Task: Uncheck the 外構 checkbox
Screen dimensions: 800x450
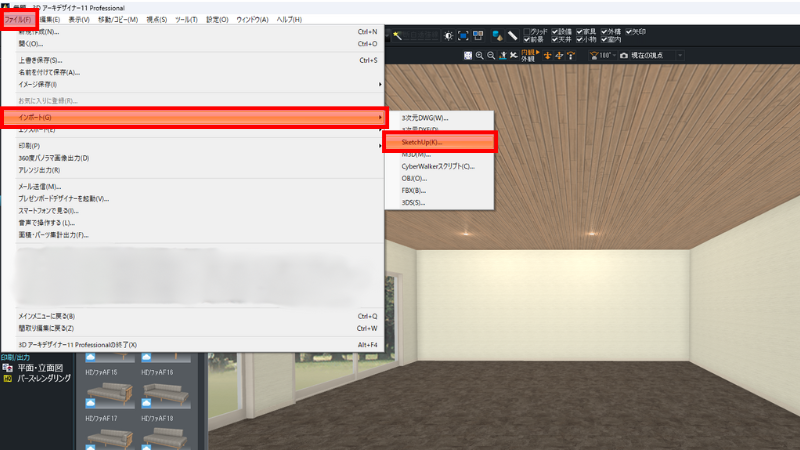Action: tap(604, 32)
